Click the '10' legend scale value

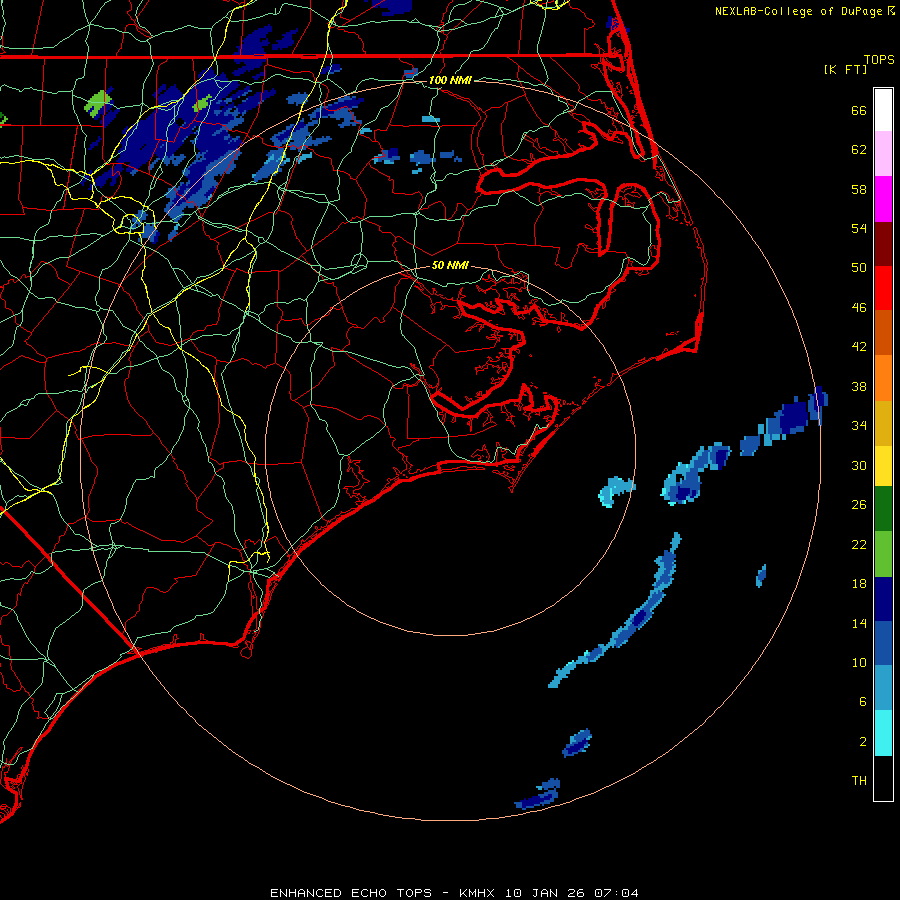click(x=859, y=662)
